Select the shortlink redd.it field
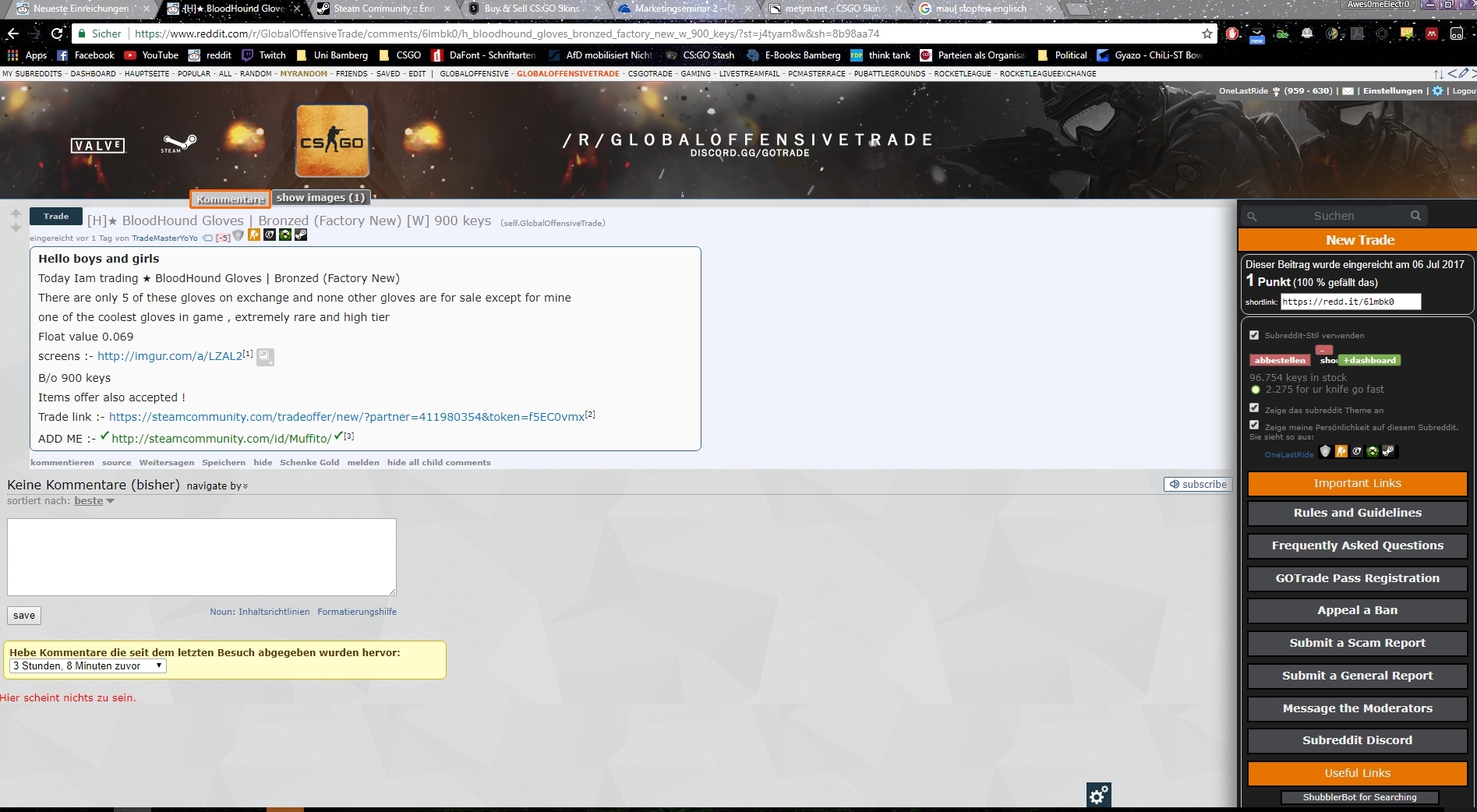 (1351, 302)
